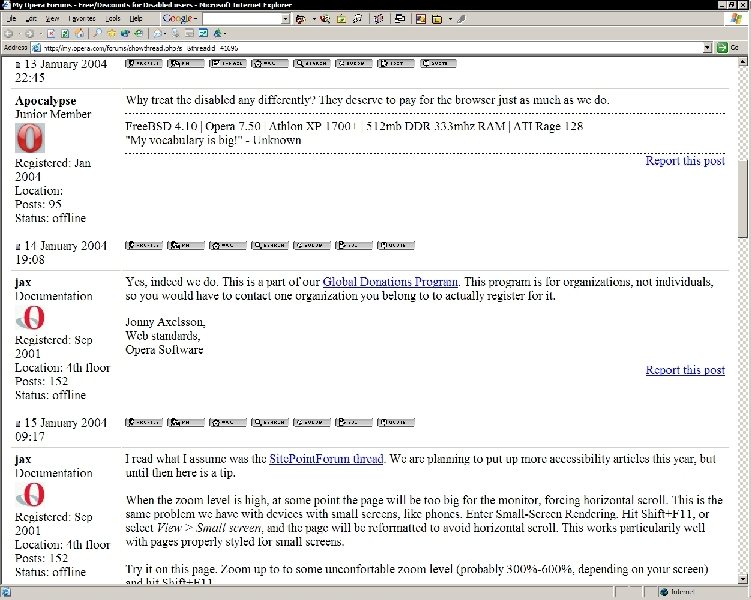Click the page icon in the address bar
The image size is (751, 600).
point(36,47)
